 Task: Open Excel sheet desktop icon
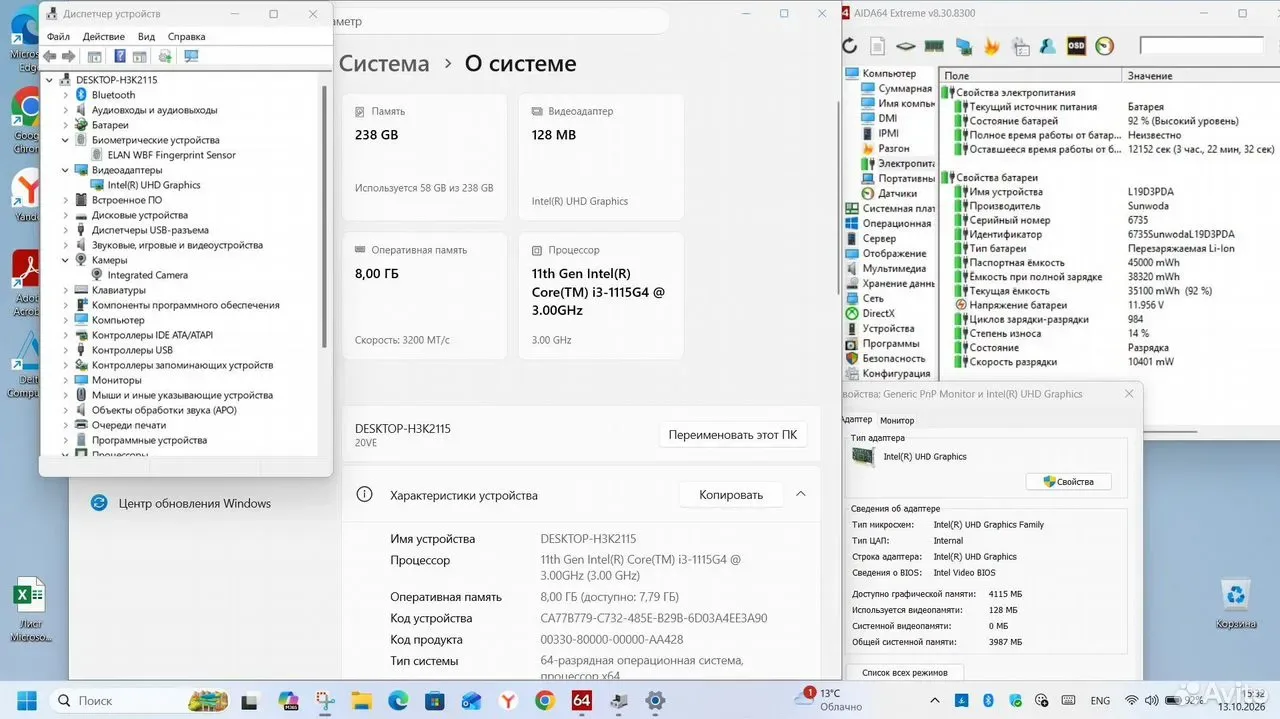click(29, 609)
